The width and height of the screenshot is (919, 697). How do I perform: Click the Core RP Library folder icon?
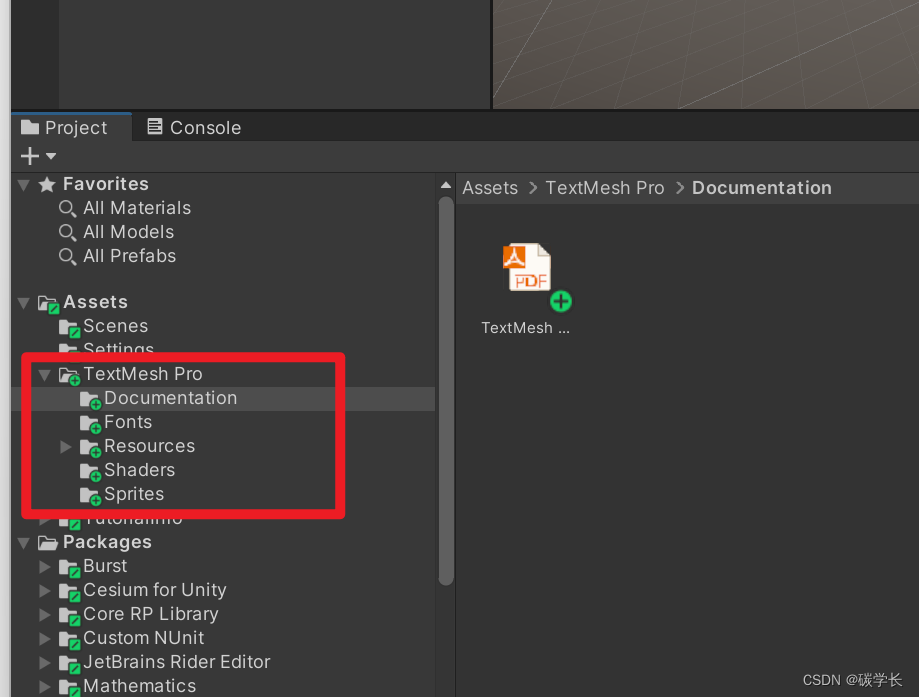69,617
